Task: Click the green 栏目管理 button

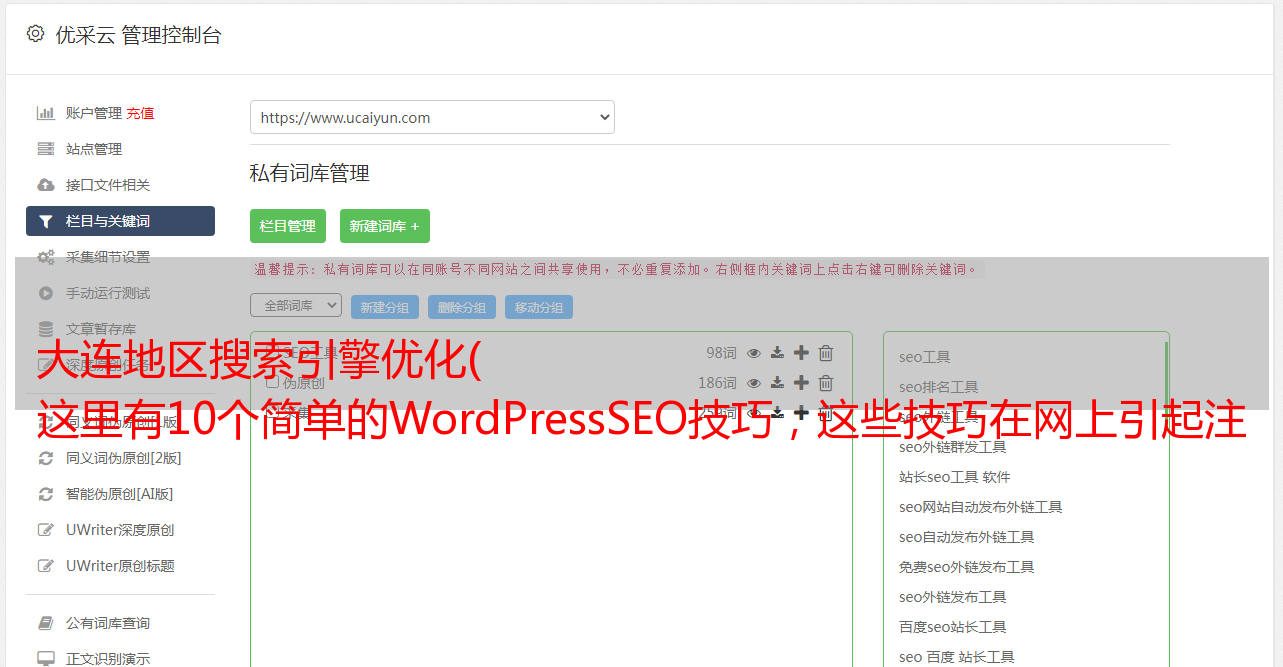Action: tap(288, 226)
